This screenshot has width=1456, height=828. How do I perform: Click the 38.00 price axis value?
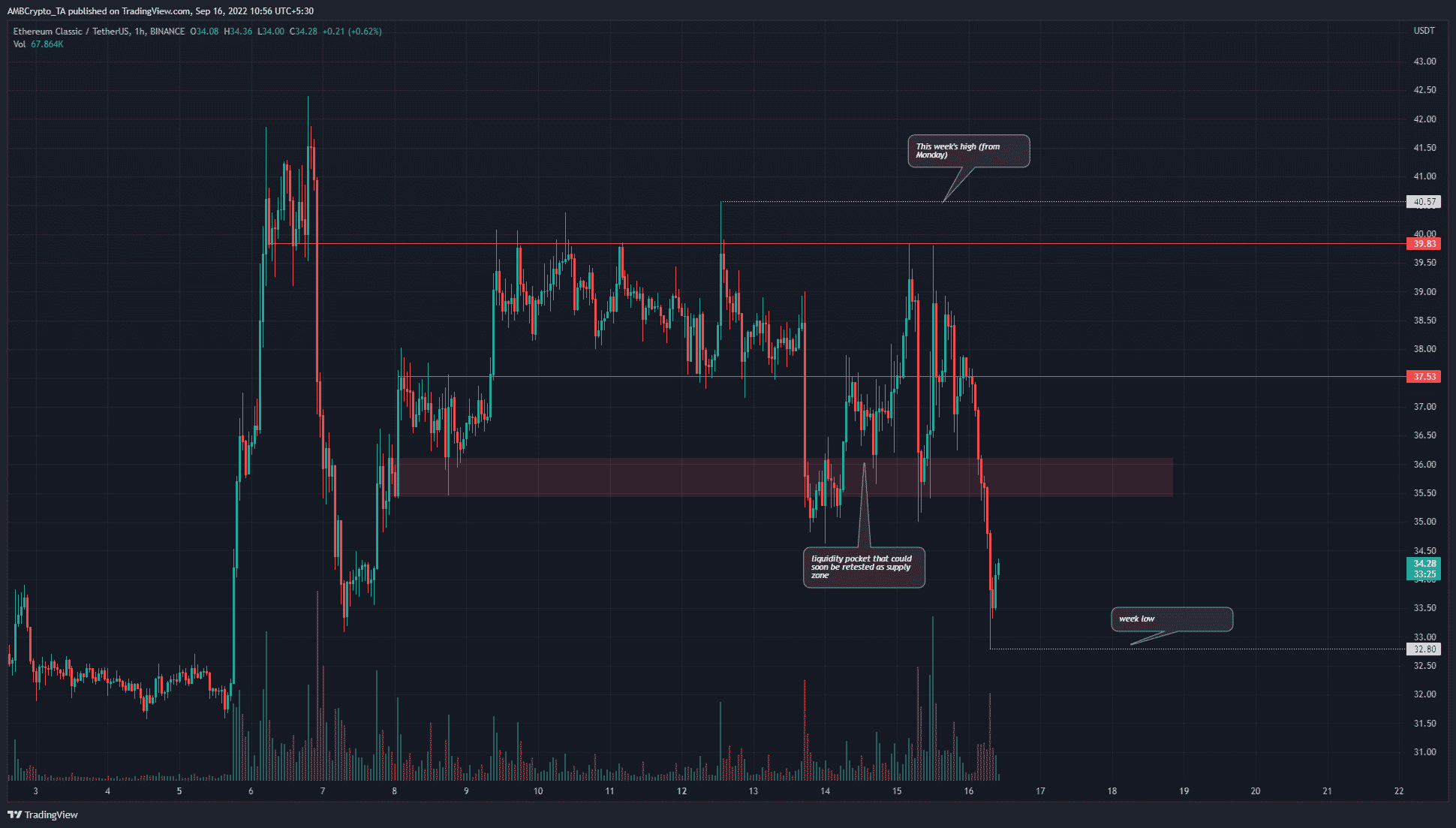pos(1424,349)
